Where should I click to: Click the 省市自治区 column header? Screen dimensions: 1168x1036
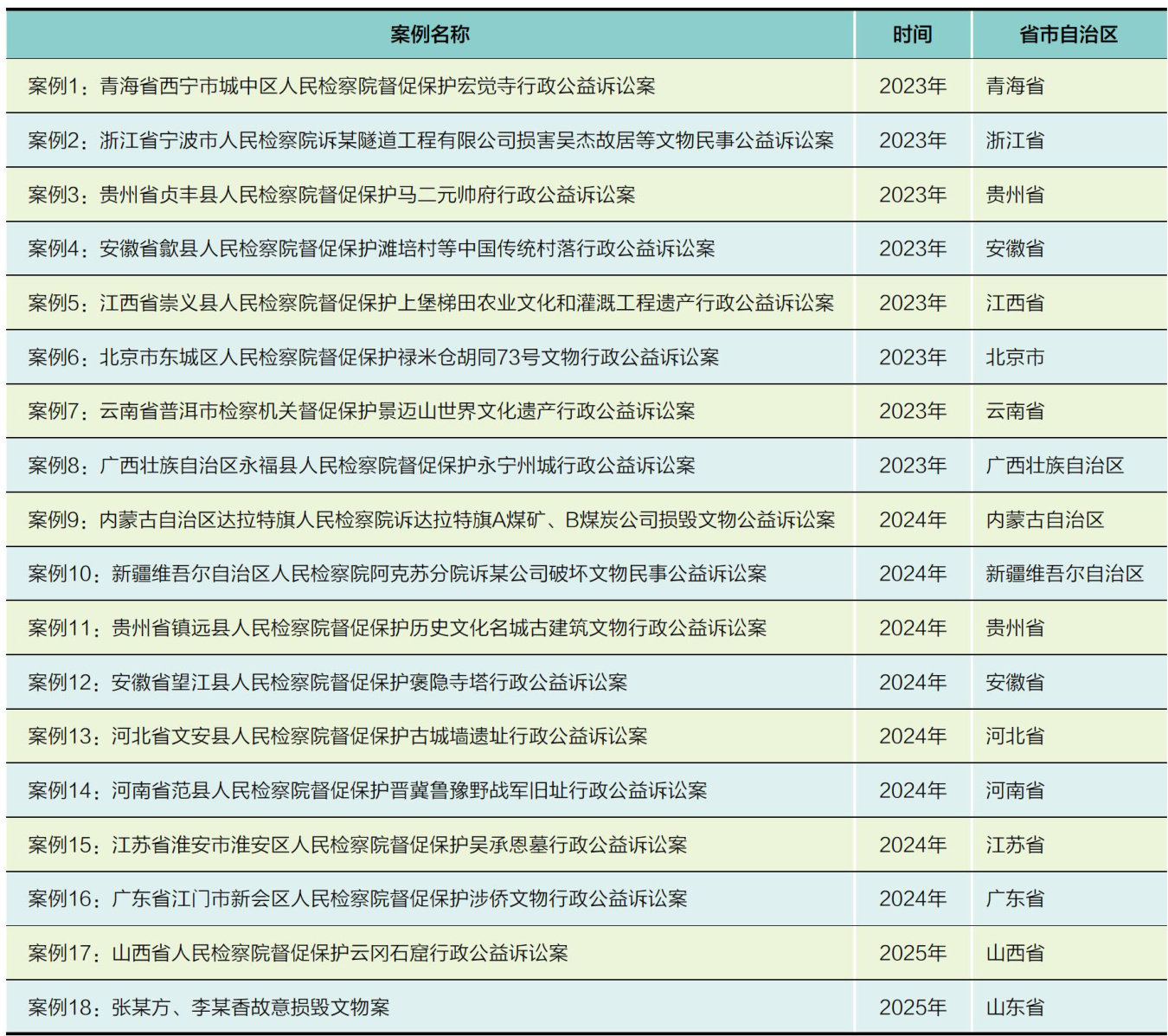click(x=1068, y=35)
